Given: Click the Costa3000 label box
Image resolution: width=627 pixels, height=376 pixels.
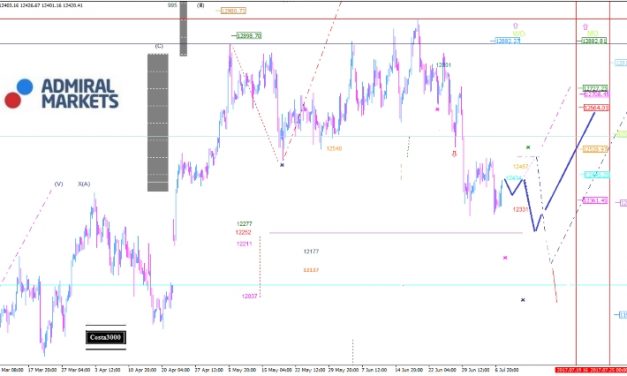Looking at the screenshot, I should tap(106, 337).
